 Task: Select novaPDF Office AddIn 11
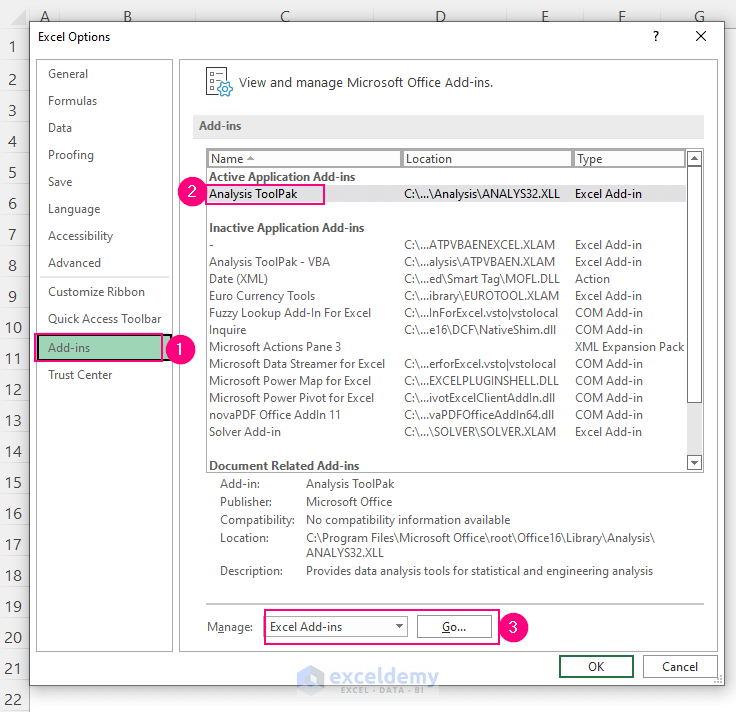click(275, 415)
